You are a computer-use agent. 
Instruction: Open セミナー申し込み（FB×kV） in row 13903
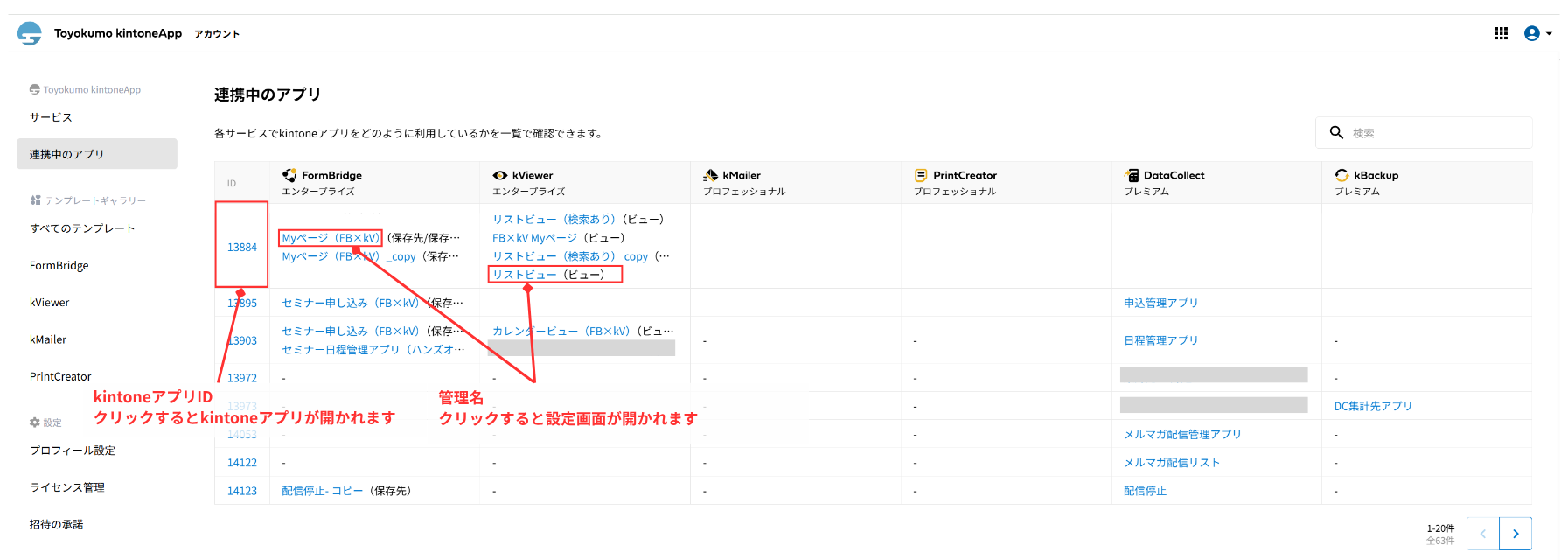tap(351, 331)
